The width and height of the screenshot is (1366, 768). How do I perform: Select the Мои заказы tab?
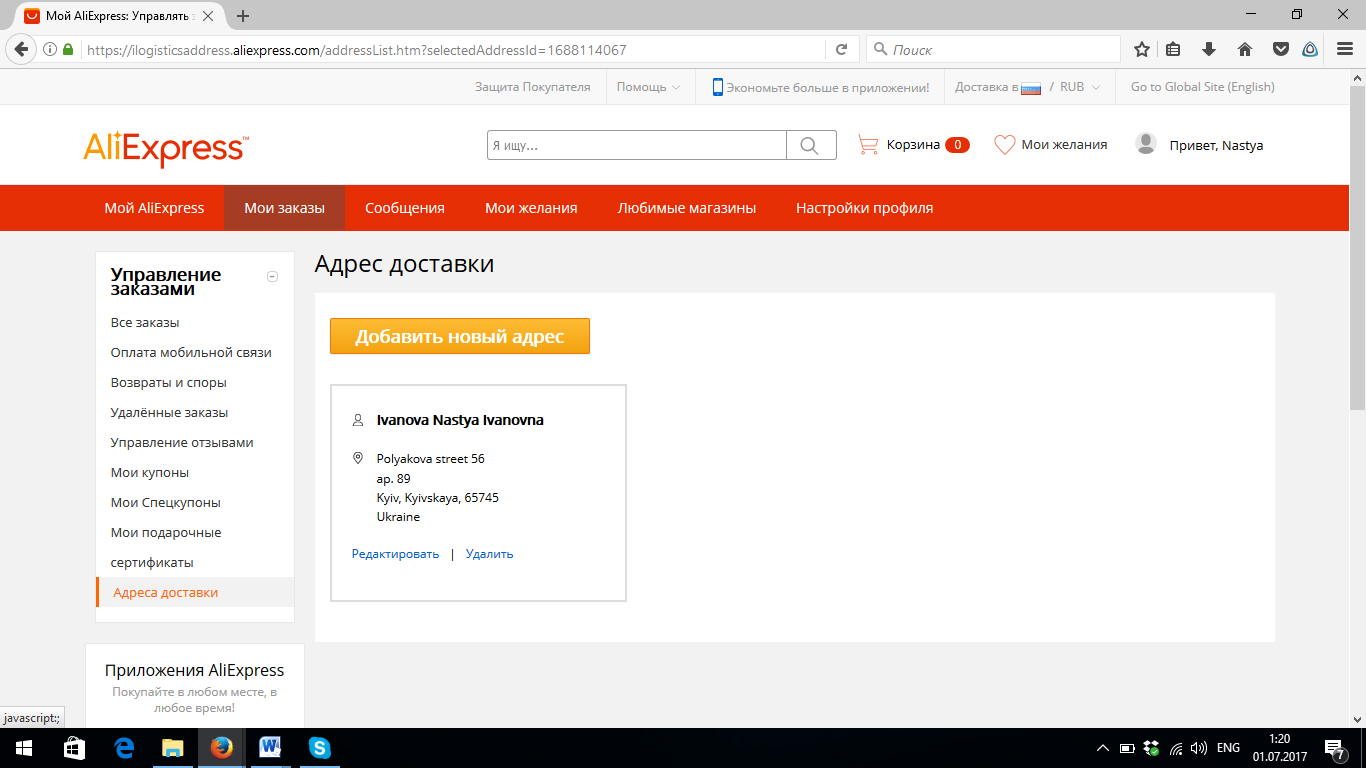coord(285,208)
